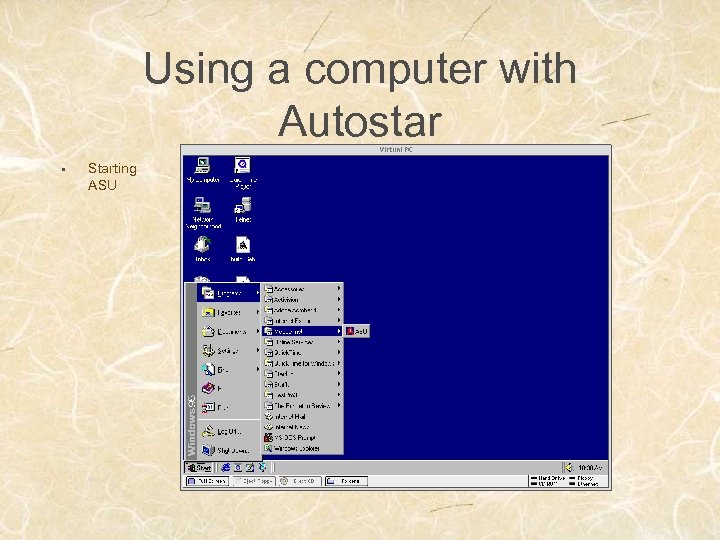720x540 pixels.
Task: Open the Inbox desktop icon
Action: [202, 249]
